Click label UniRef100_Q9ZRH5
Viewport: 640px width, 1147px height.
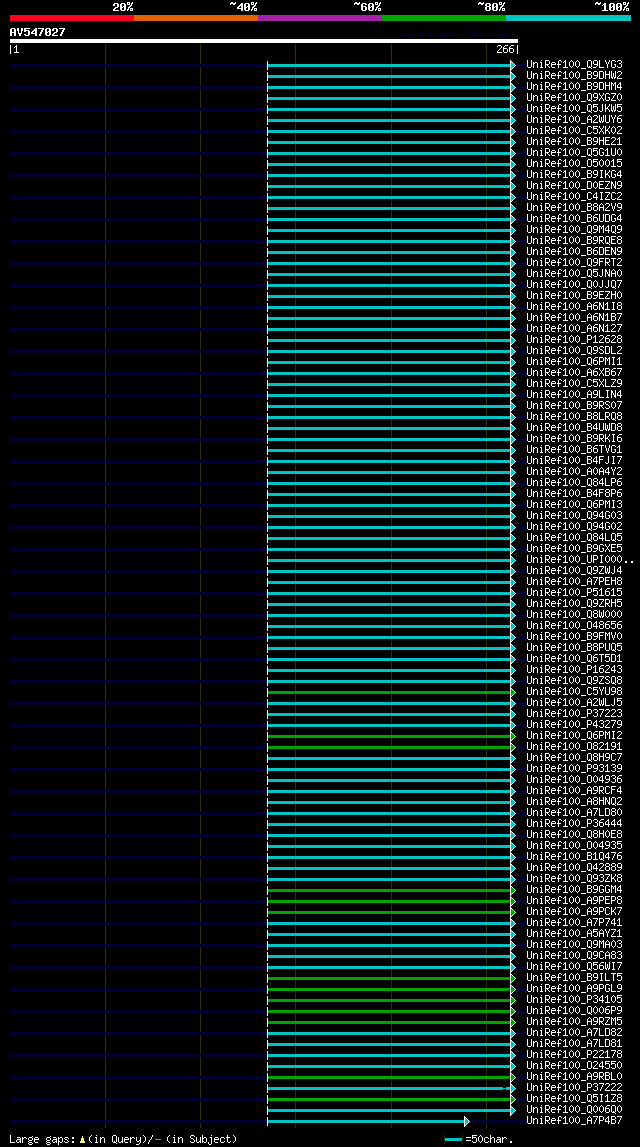click(x=574, y=603)
